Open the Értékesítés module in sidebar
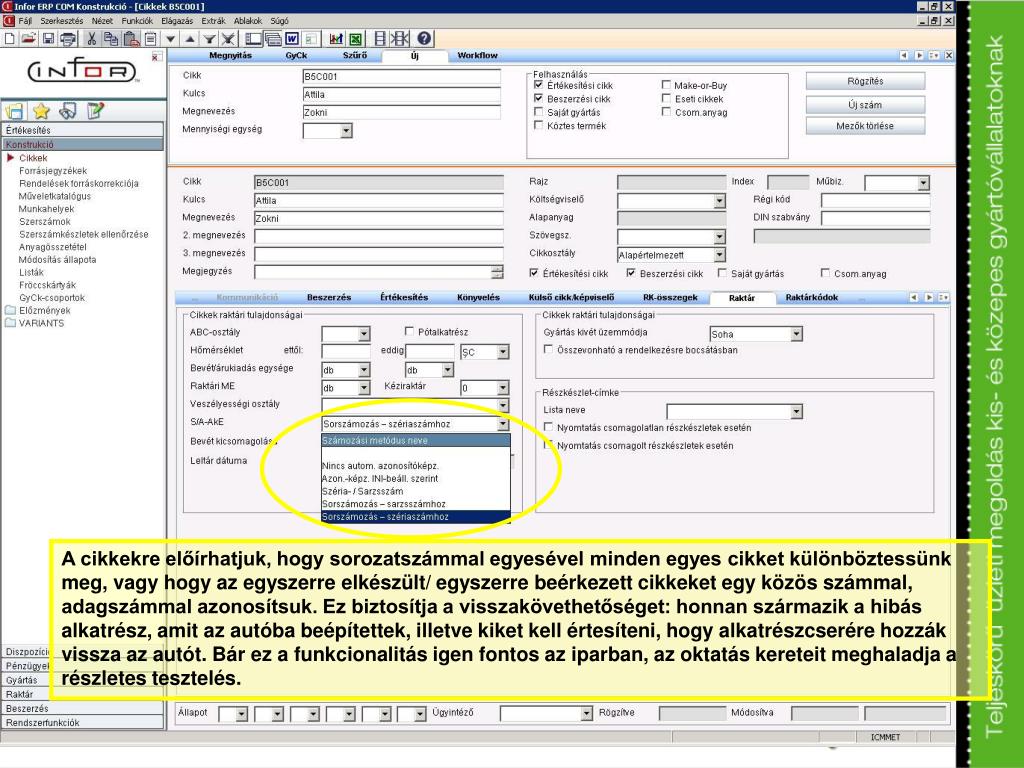 82,130
